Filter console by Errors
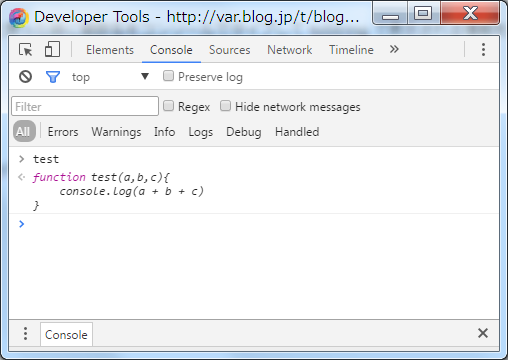The image size is (508, 360). (x=63, y=132)
